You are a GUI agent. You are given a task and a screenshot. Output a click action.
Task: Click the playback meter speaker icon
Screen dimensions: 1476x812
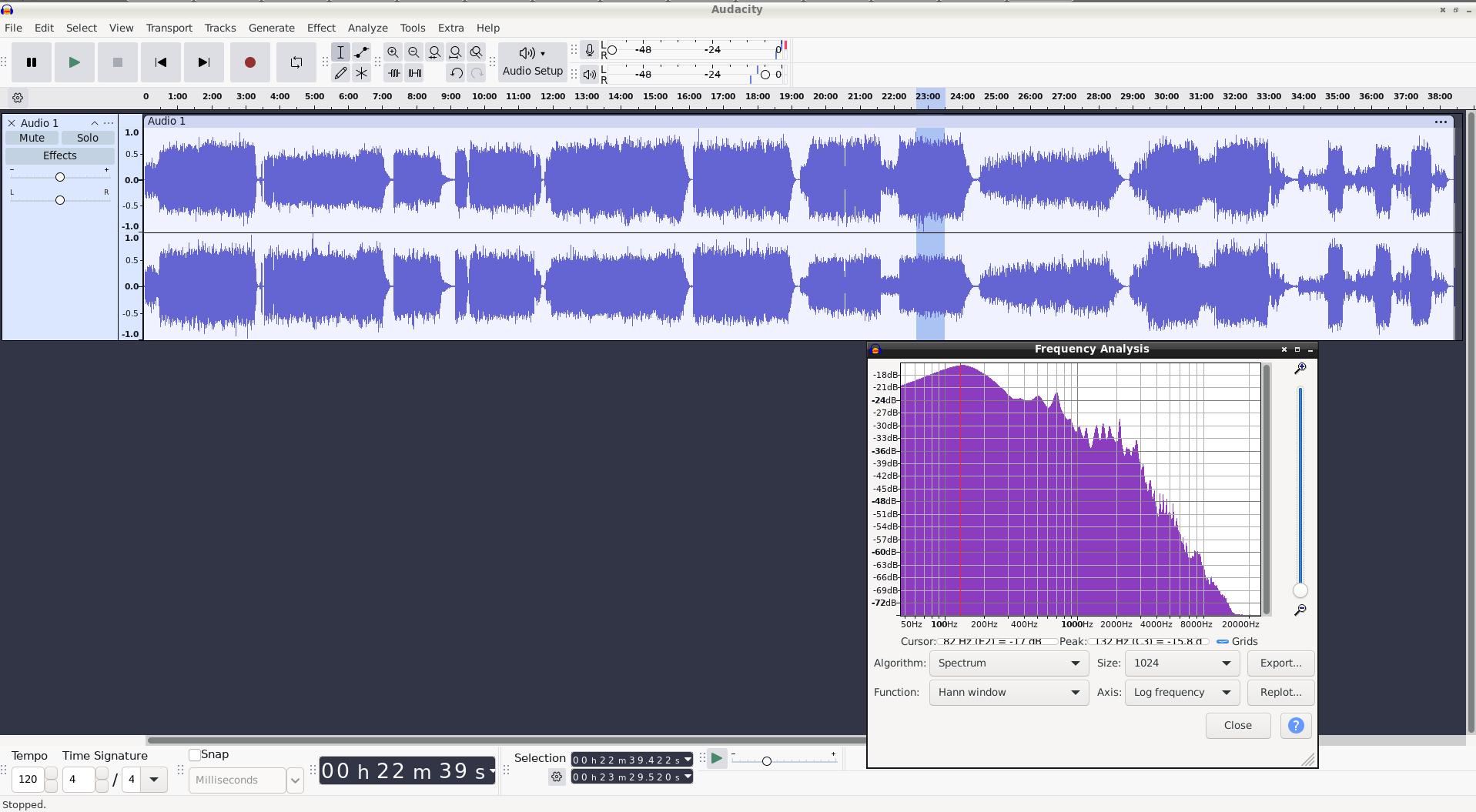(x=589, y=75)
